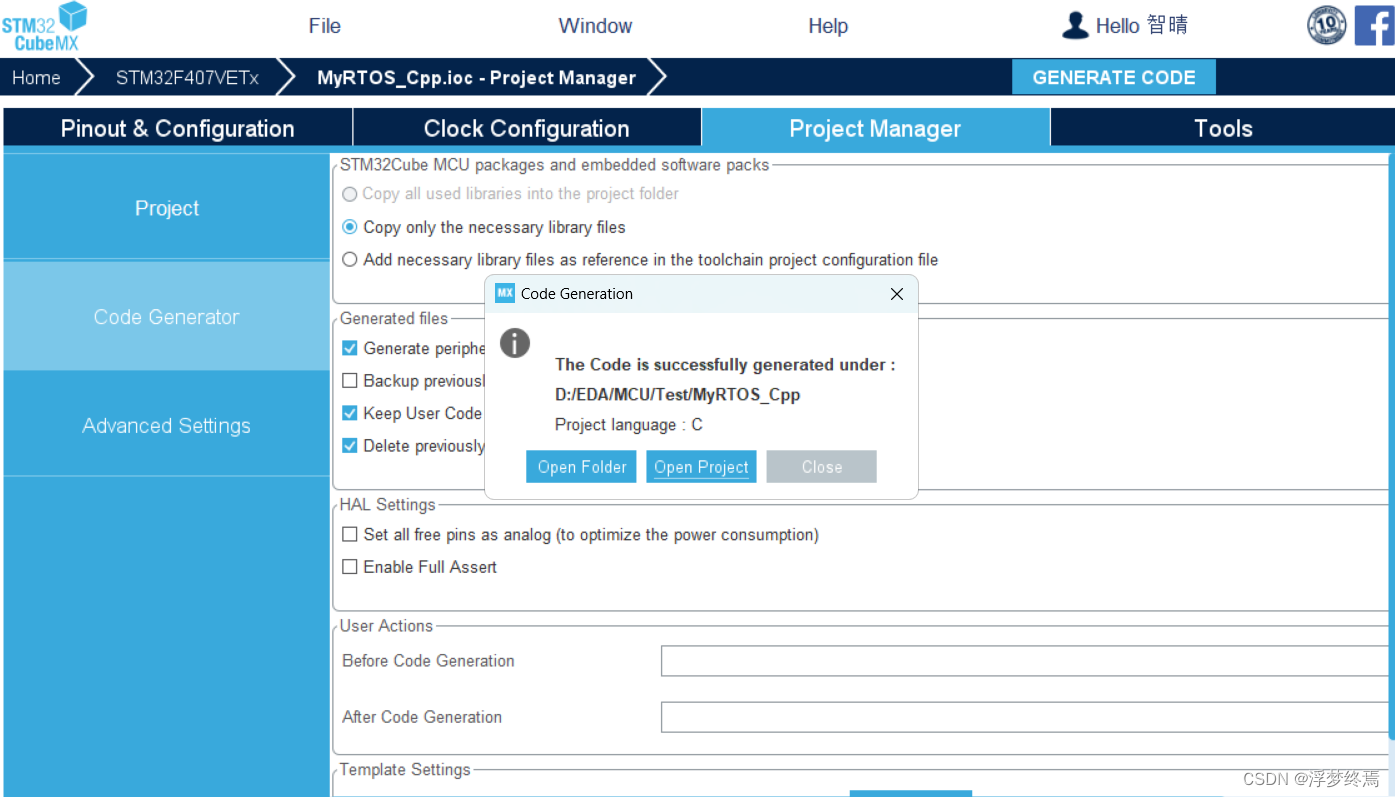Click the Open Project button
The width and height of the screenshot is (1395, 797).
pyautogui.click(x=701, y=467)
